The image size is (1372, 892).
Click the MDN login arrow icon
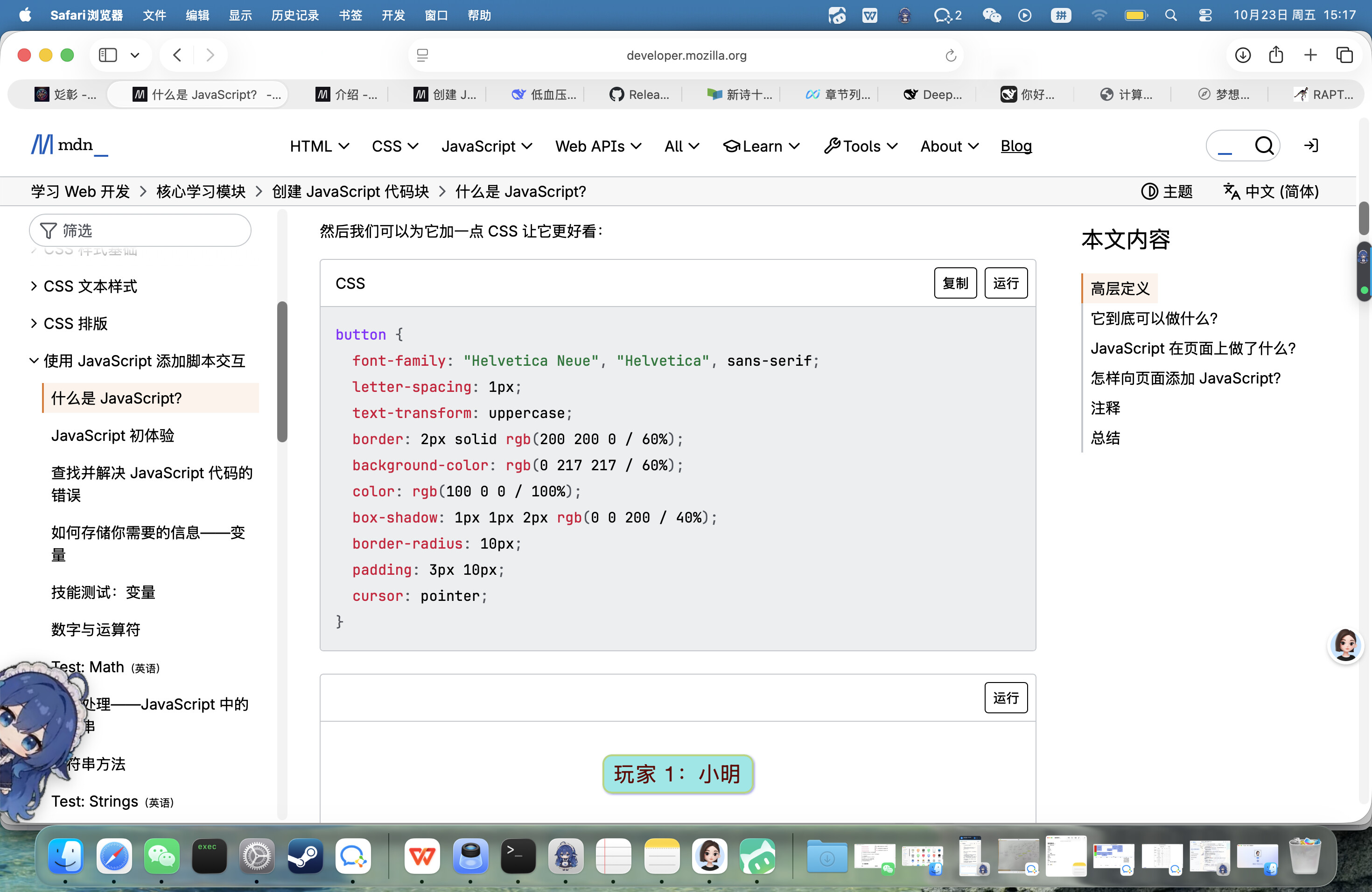click(x=1311, y=146)
